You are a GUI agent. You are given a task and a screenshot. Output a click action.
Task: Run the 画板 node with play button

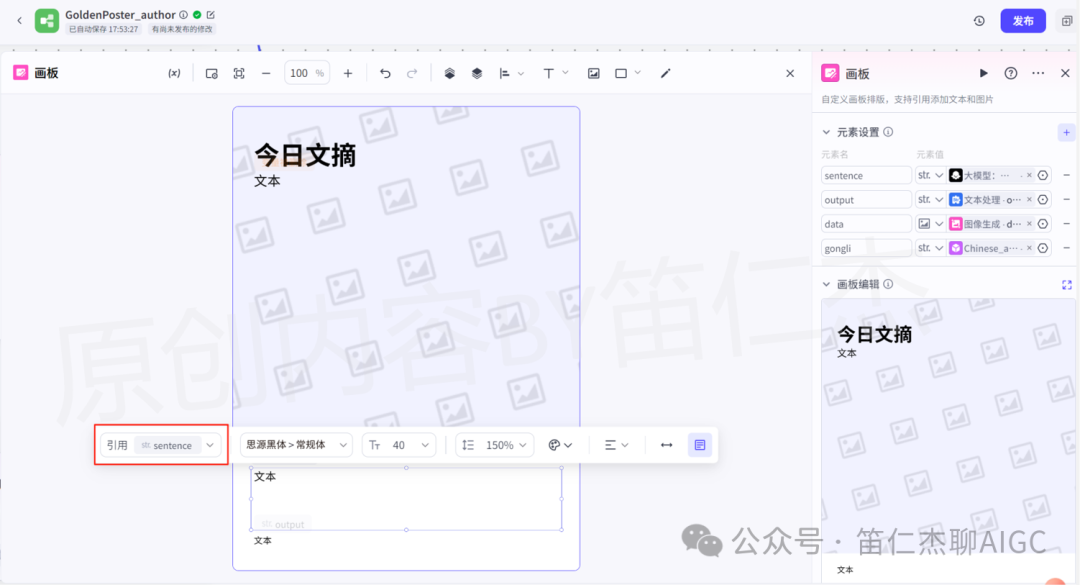coord(984,73)
